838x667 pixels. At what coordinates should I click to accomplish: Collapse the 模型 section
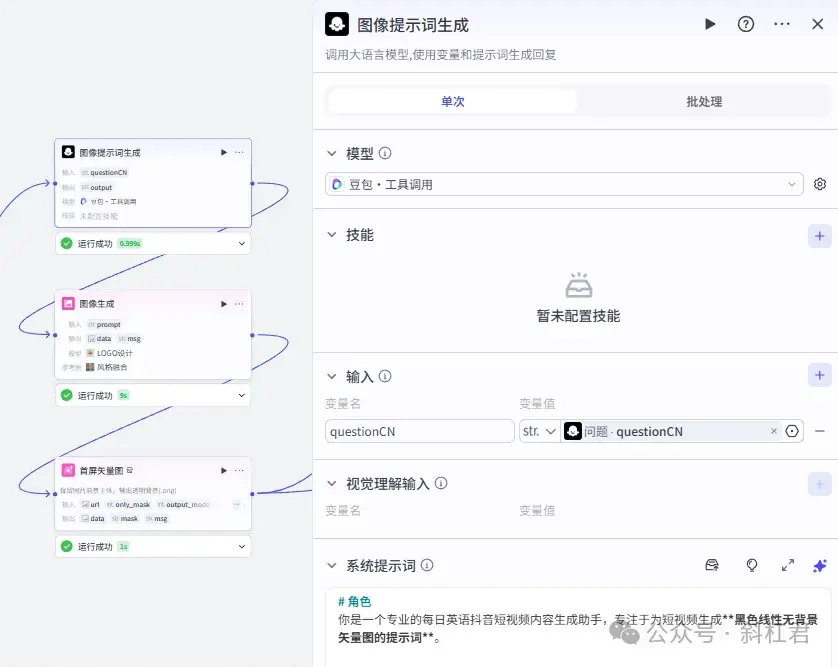[x=332, y=153]
